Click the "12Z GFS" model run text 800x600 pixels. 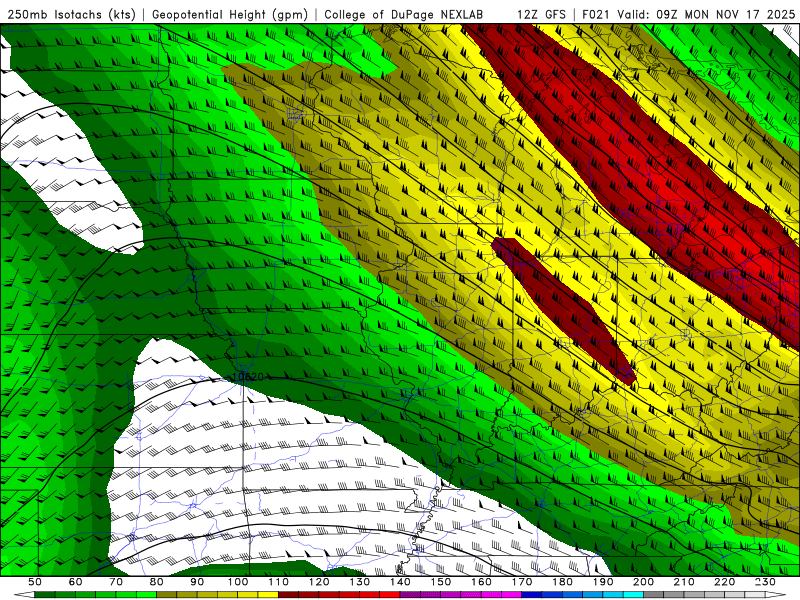pyautogui.click(x=541, y=14)
